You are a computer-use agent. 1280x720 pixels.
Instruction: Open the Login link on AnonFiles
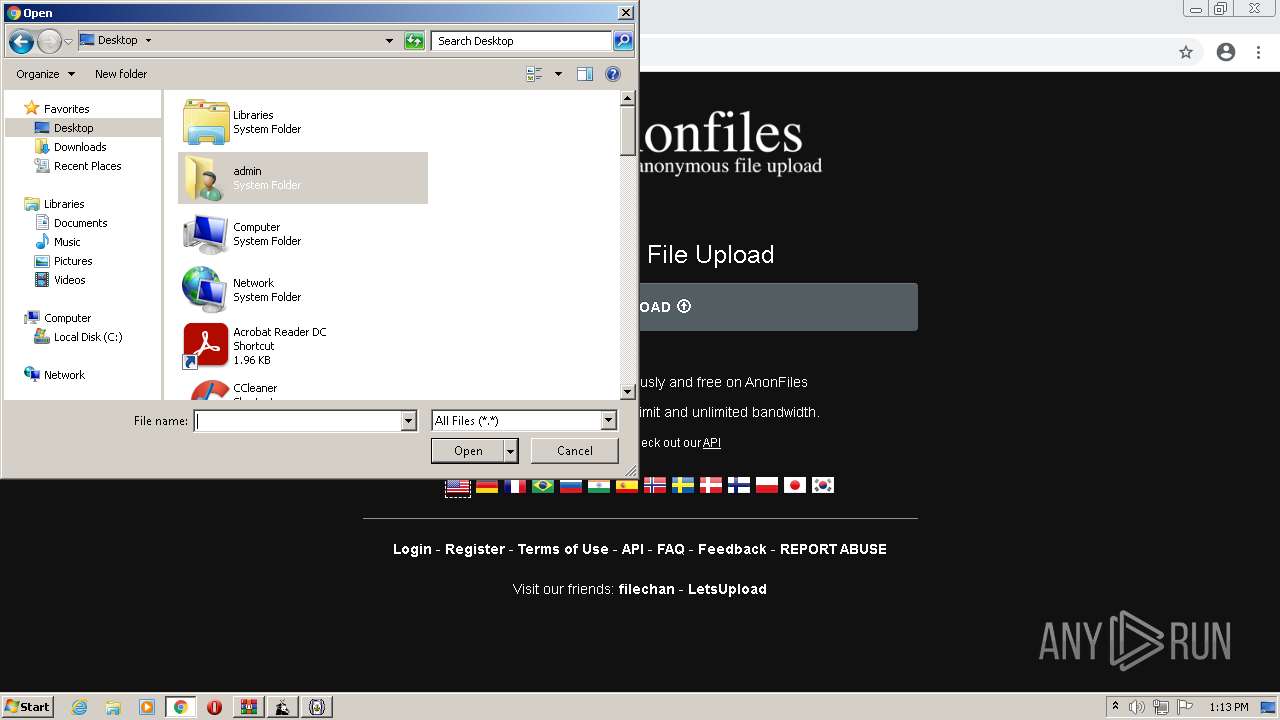click(412, 549)
